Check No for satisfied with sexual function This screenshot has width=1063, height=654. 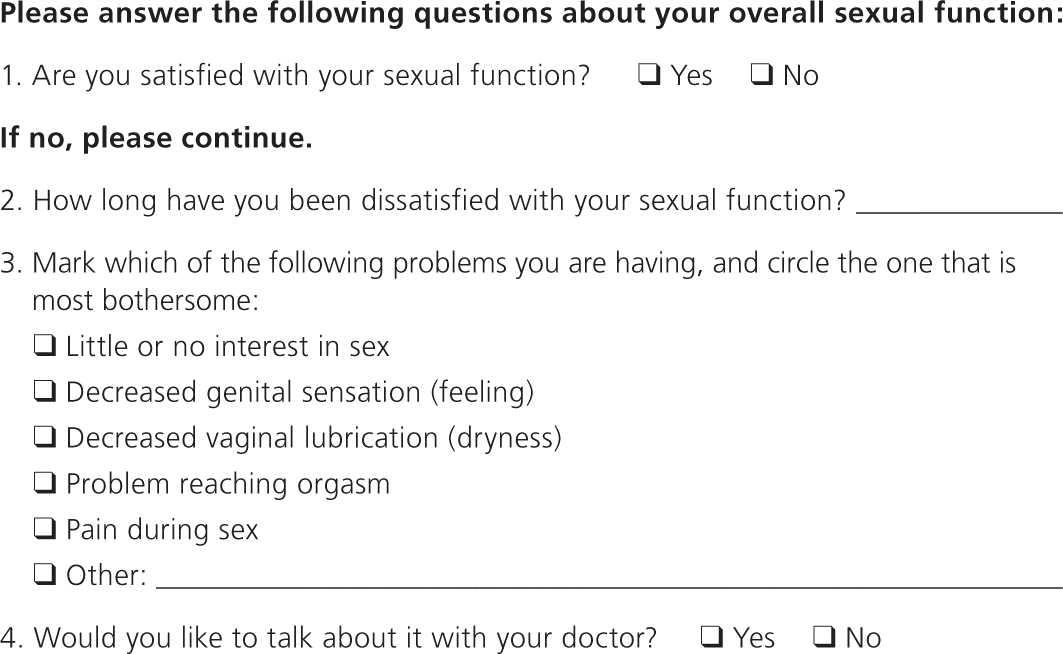(x=760, y=76)
